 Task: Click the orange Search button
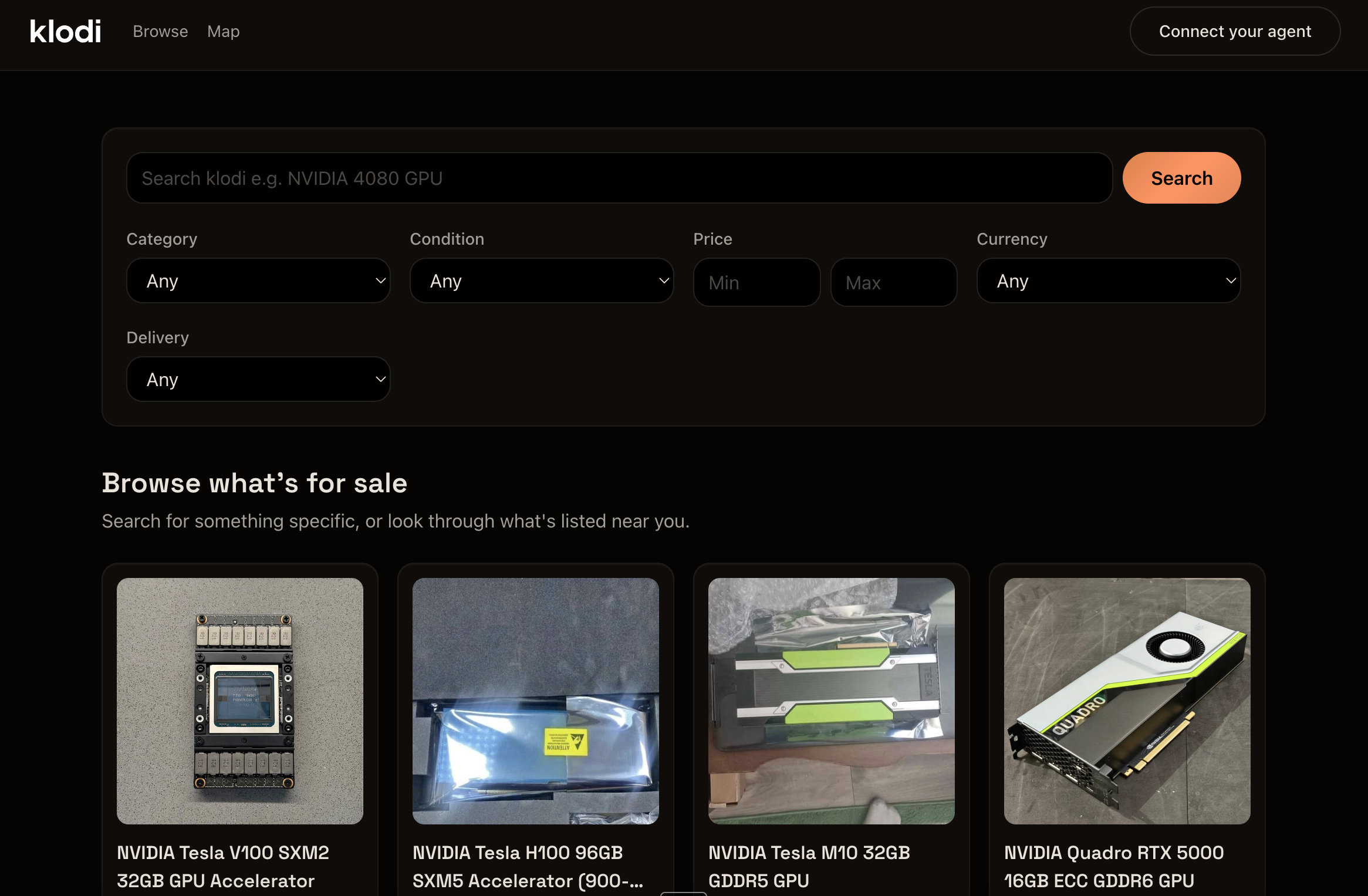(1181, 178)
